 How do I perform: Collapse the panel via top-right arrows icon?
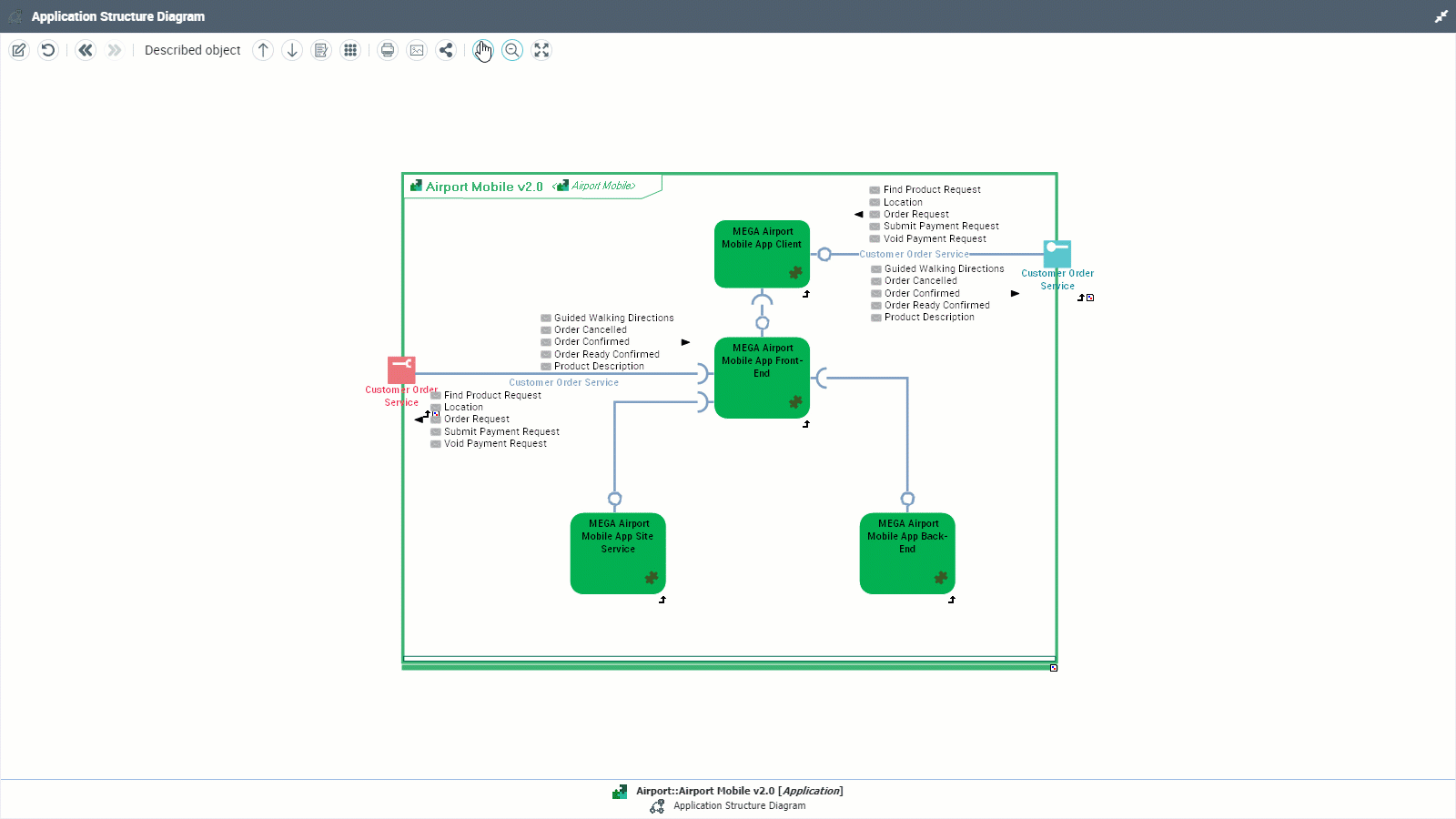click(x=1441, y=16)
